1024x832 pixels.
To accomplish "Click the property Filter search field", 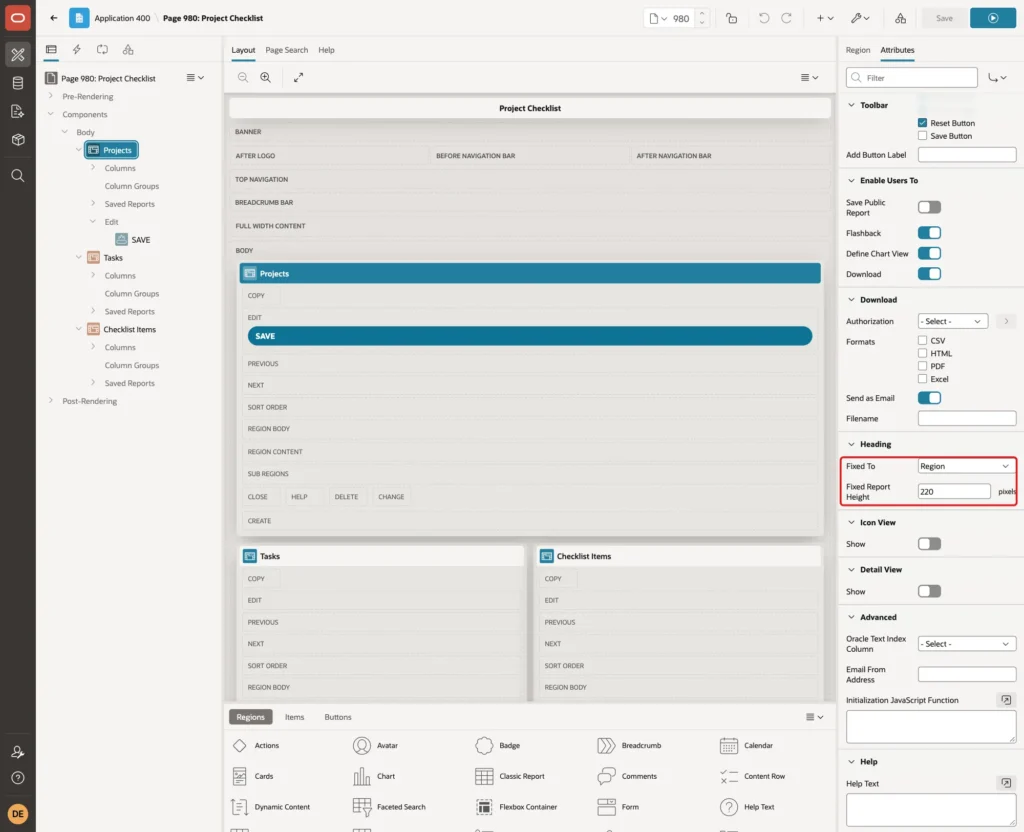I will 911,78.
